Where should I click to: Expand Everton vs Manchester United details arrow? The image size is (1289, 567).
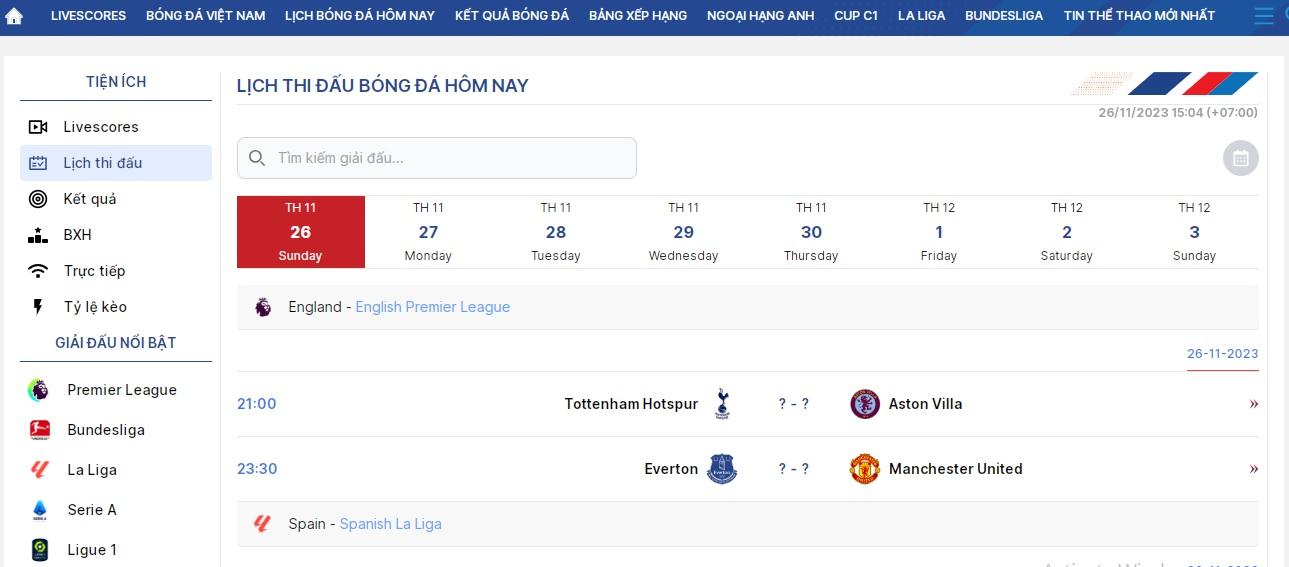point(1253,469)
